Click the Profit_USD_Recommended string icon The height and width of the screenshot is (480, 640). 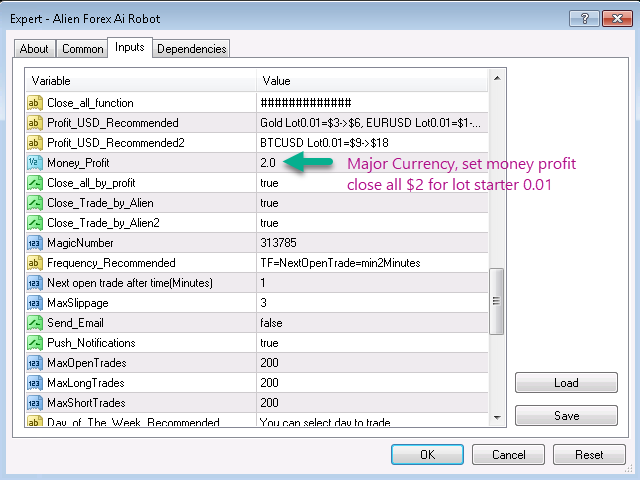[x=35, y=123]
